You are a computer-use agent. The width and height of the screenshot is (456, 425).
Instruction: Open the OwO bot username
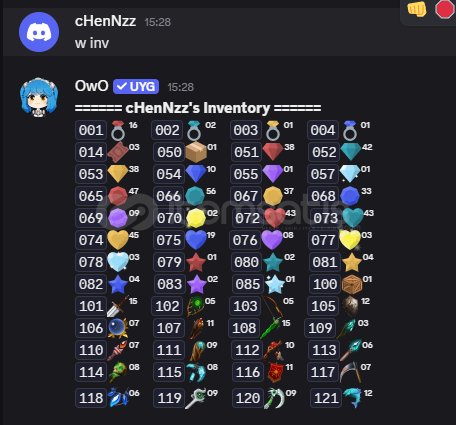coord(92,86)
